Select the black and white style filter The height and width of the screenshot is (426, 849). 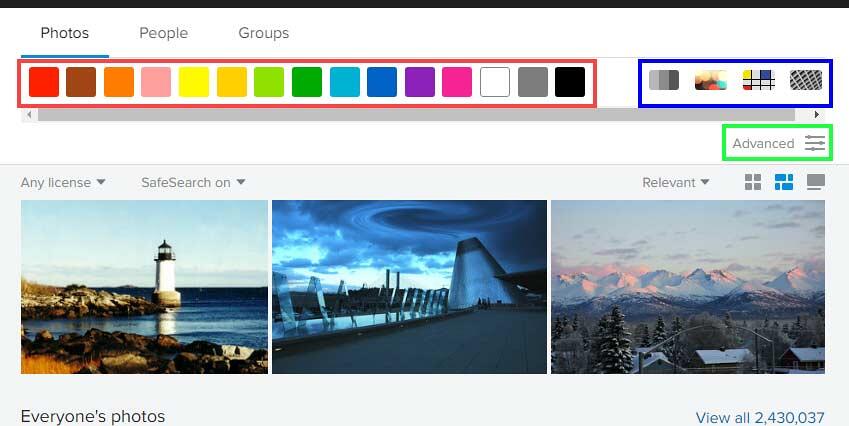pyautogui.click(x=664, y=80)
